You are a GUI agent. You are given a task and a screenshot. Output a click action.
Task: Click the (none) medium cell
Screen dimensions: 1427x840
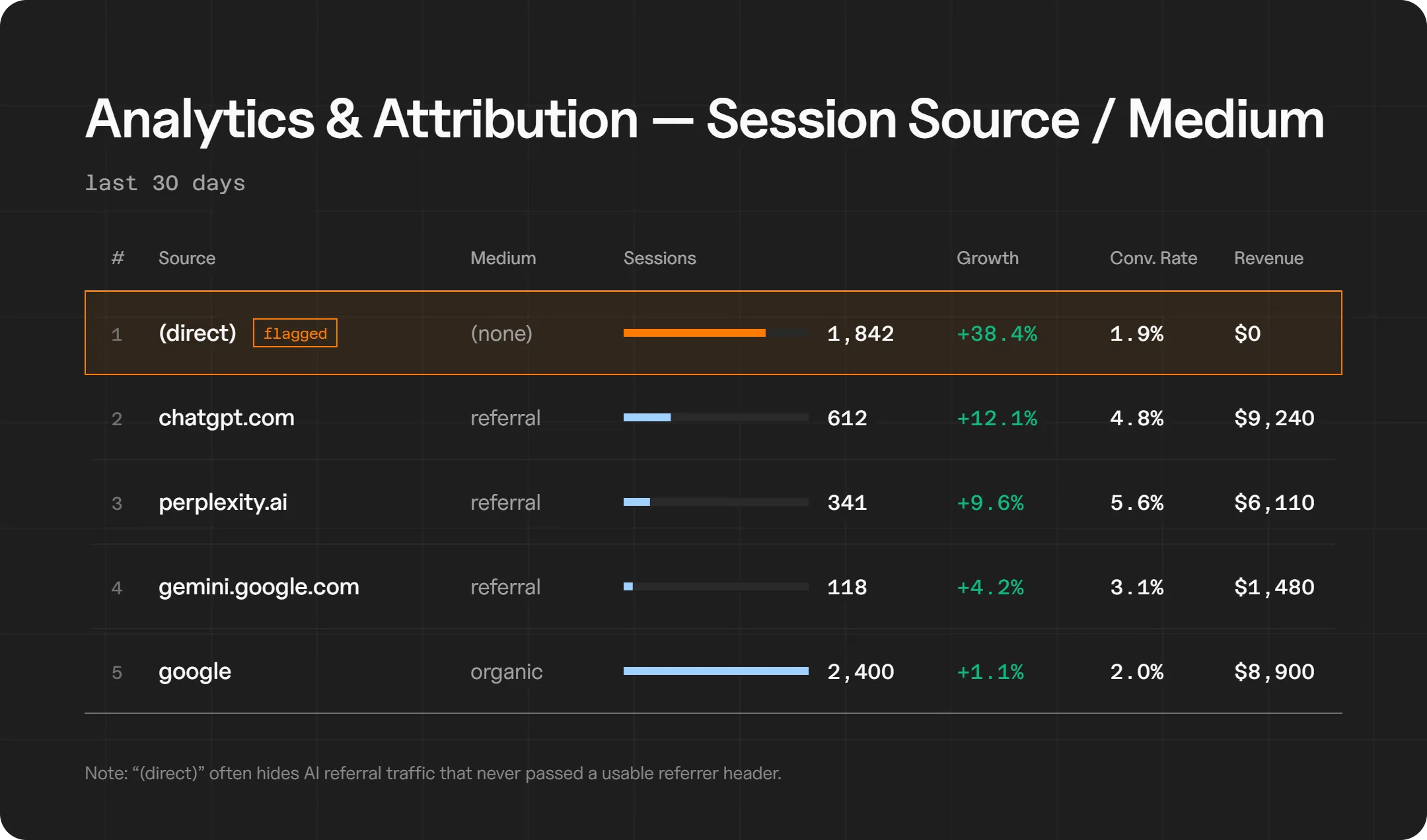(501, 333)
